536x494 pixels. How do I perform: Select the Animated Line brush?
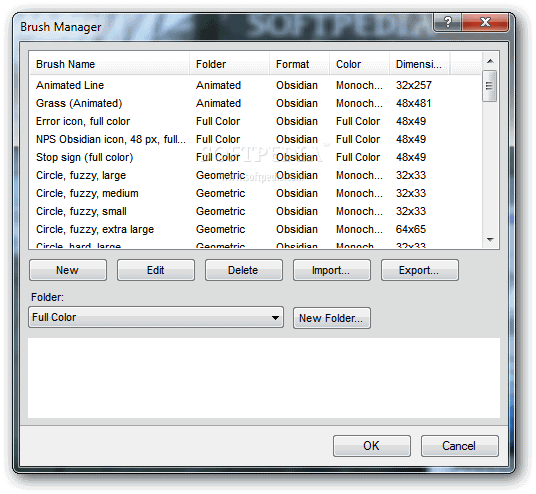point(70,85)
